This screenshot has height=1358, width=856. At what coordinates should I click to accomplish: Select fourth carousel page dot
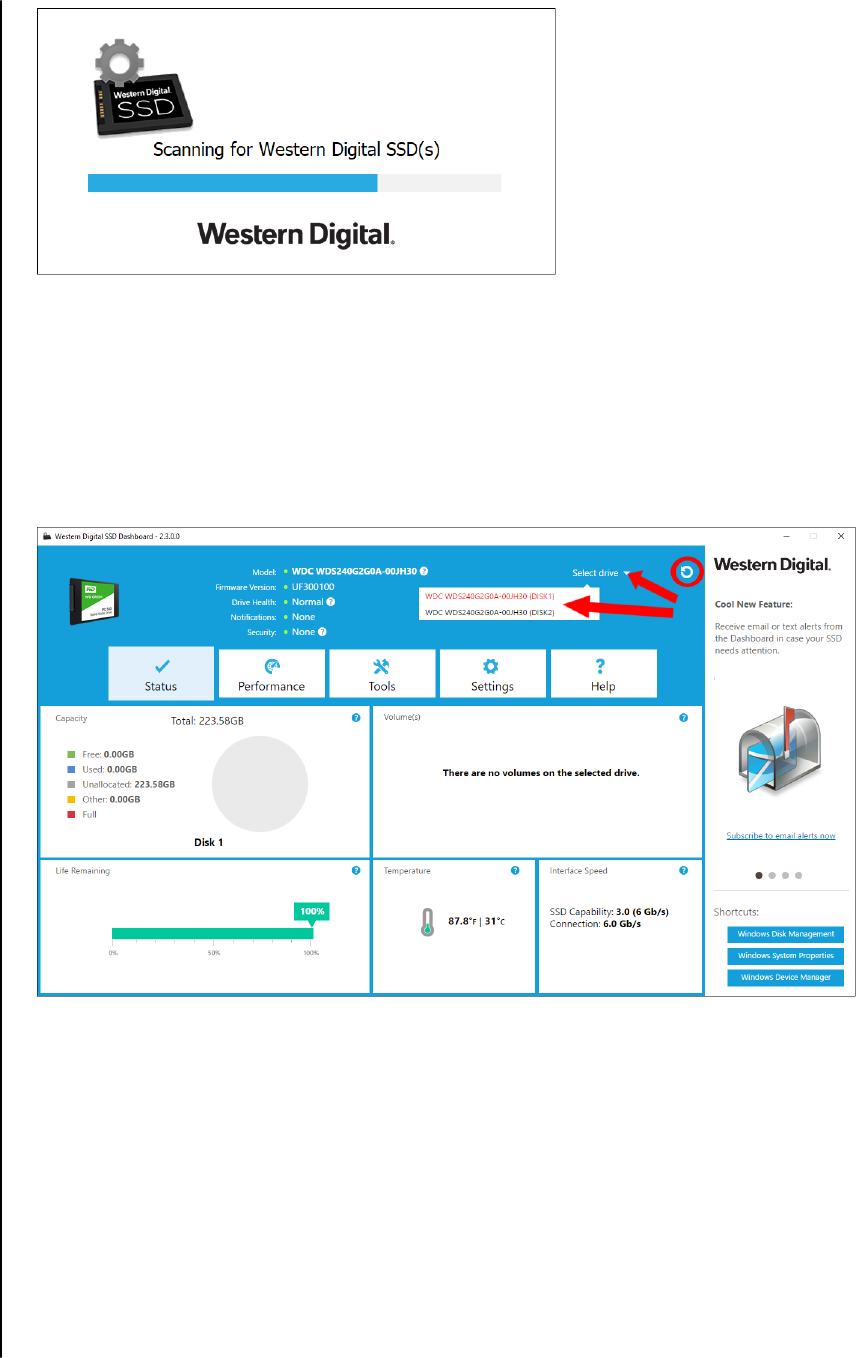pyautogui.click(x=798, y=875)
